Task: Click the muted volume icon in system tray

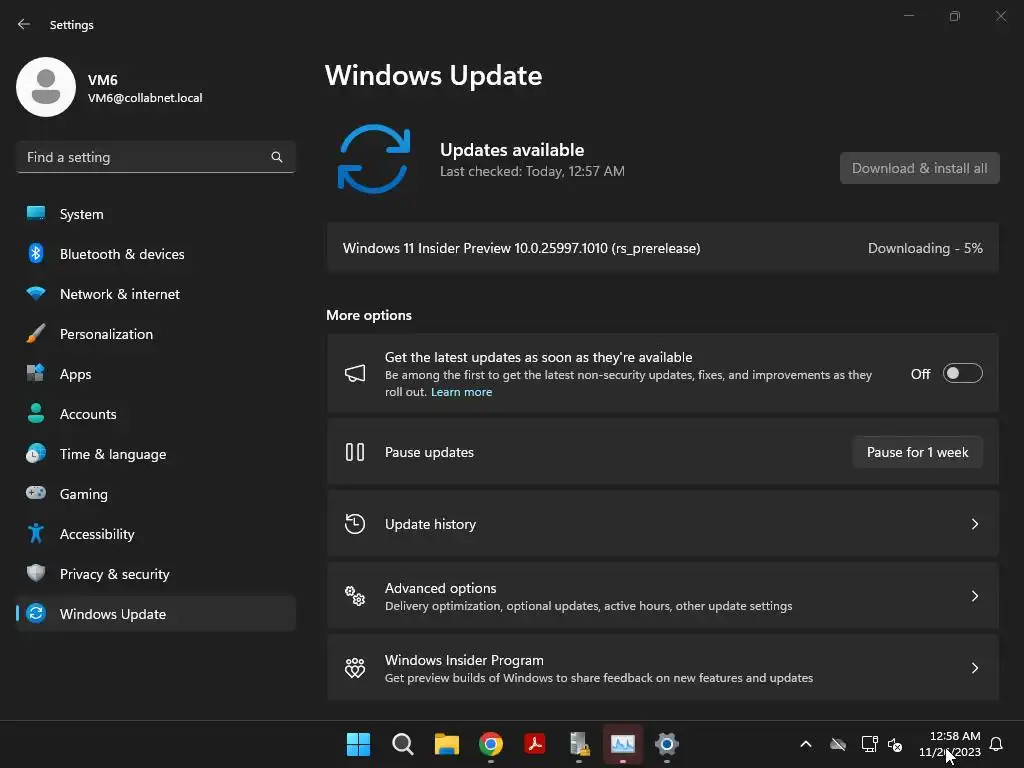Action: tap(895, 744)
